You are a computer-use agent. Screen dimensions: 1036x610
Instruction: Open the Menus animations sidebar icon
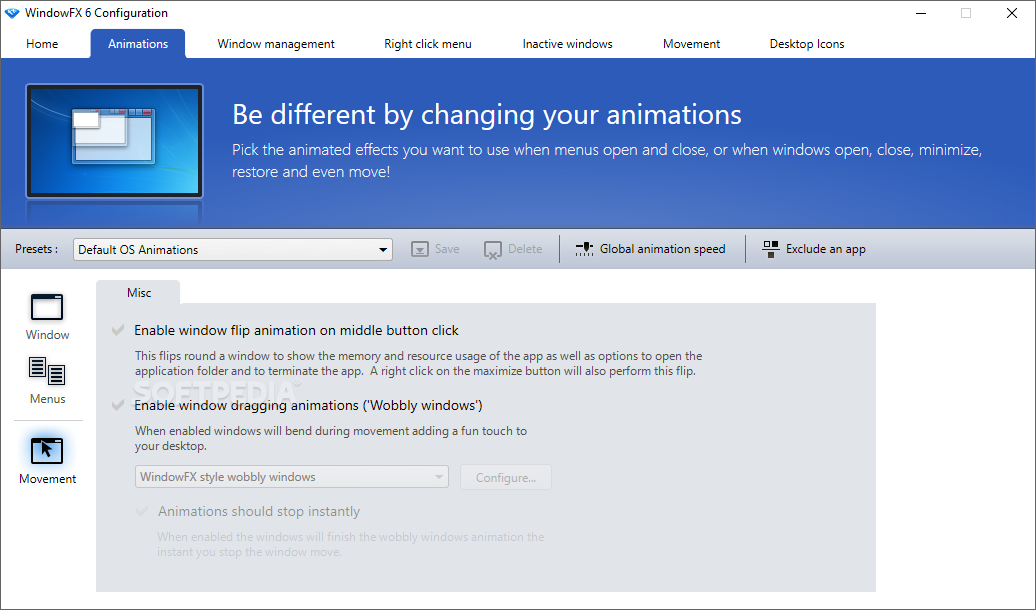47,371
